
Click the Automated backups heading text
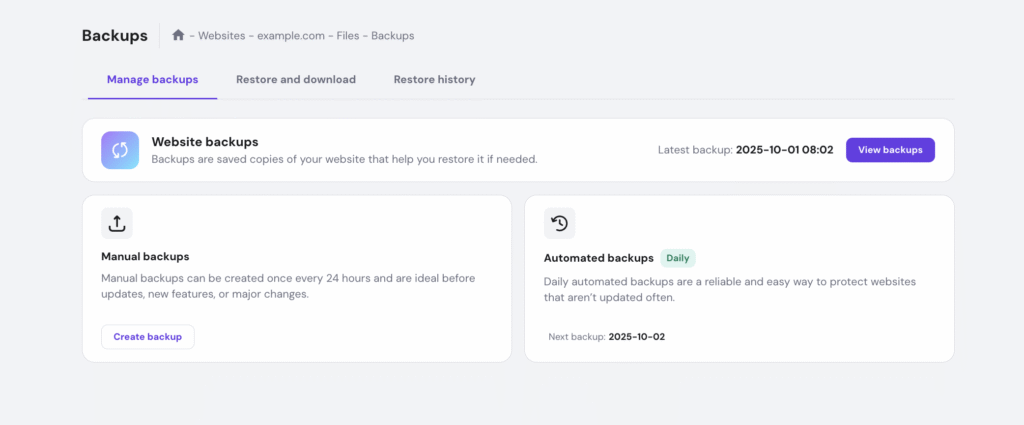pos(598,258)
